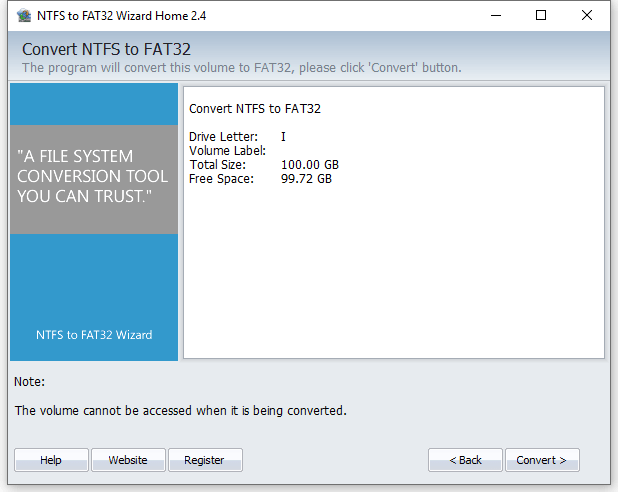Click the 'Free Space:' label
Image resolution: width=618 pixels, height=492 pixels.
(222, 179)
